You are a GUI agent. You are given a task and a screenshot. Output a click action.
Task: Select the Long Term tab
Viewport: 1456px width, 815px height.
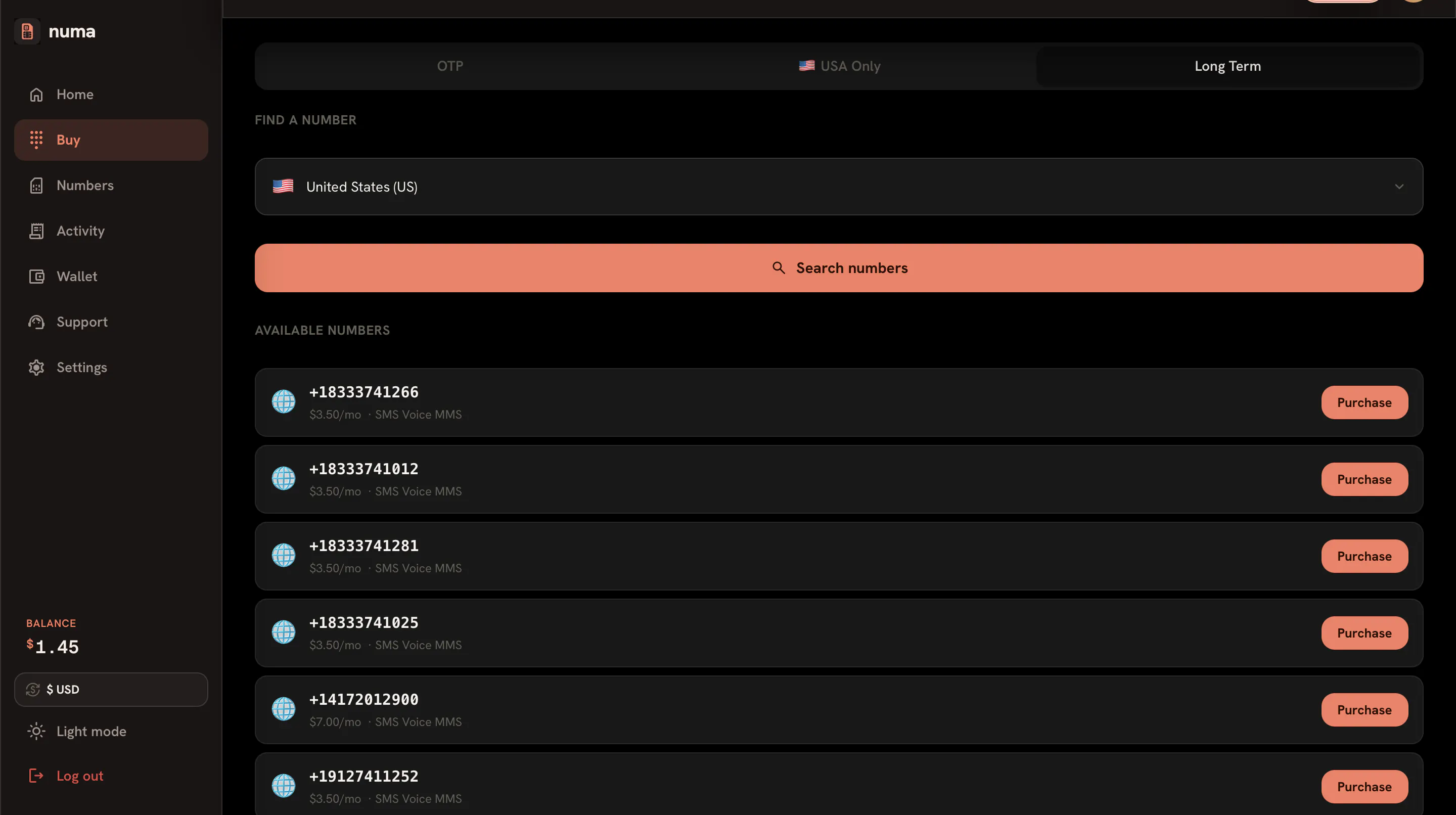pyautogui.click(x=1227, y=66)
